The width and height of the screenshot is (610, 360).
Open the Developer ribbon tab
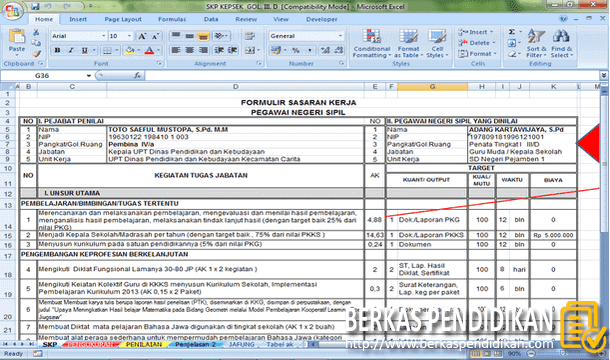click(322, 19)
